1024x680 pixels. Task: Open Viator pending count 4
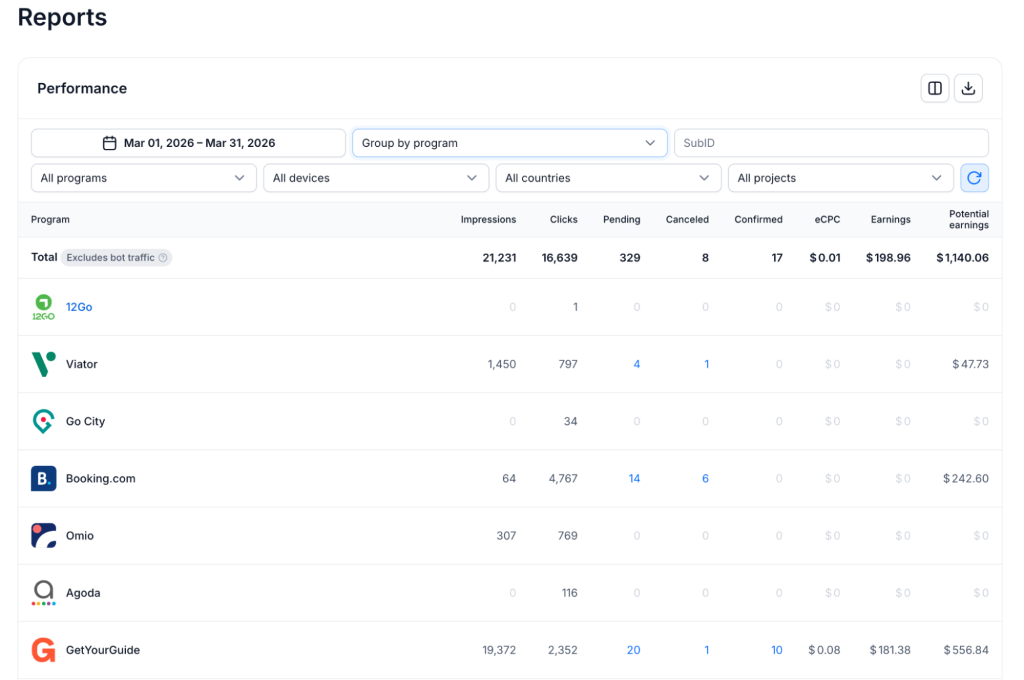(x=637, y=364)
